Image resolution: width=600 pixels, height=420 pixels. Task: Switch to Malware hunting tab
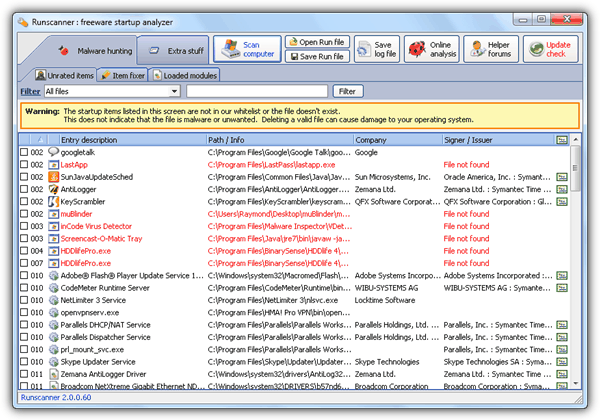click(96, 50)
